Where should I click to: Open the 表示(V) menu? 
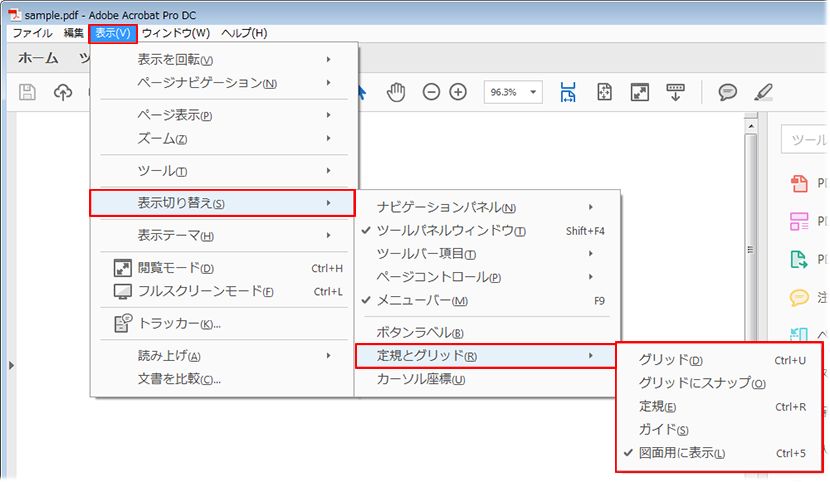click(113, 33)
